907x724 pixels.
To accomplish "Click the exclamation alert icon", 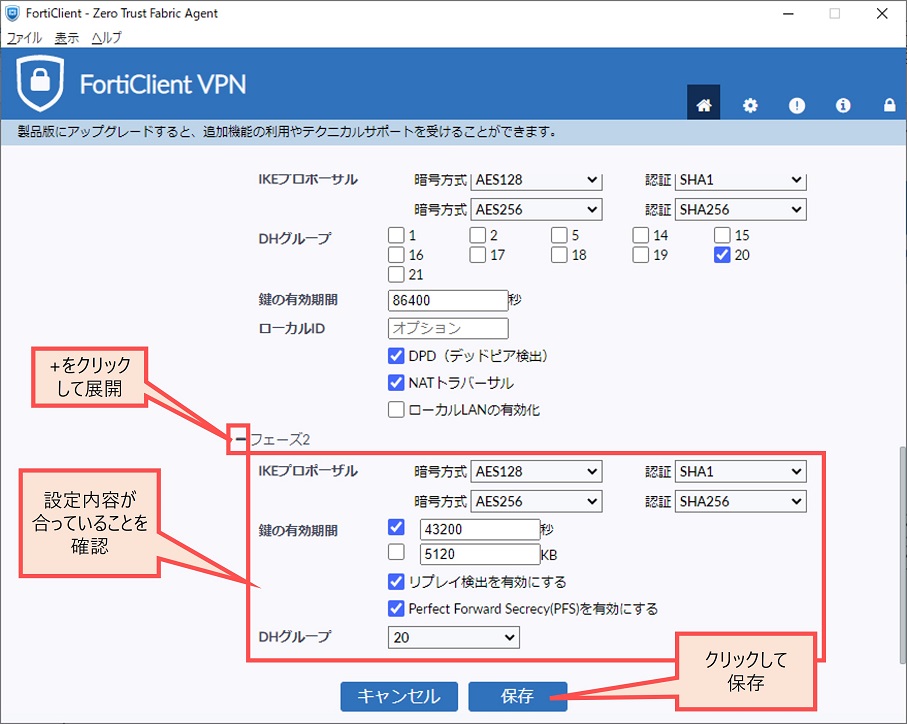I will (x=797, y=105).
